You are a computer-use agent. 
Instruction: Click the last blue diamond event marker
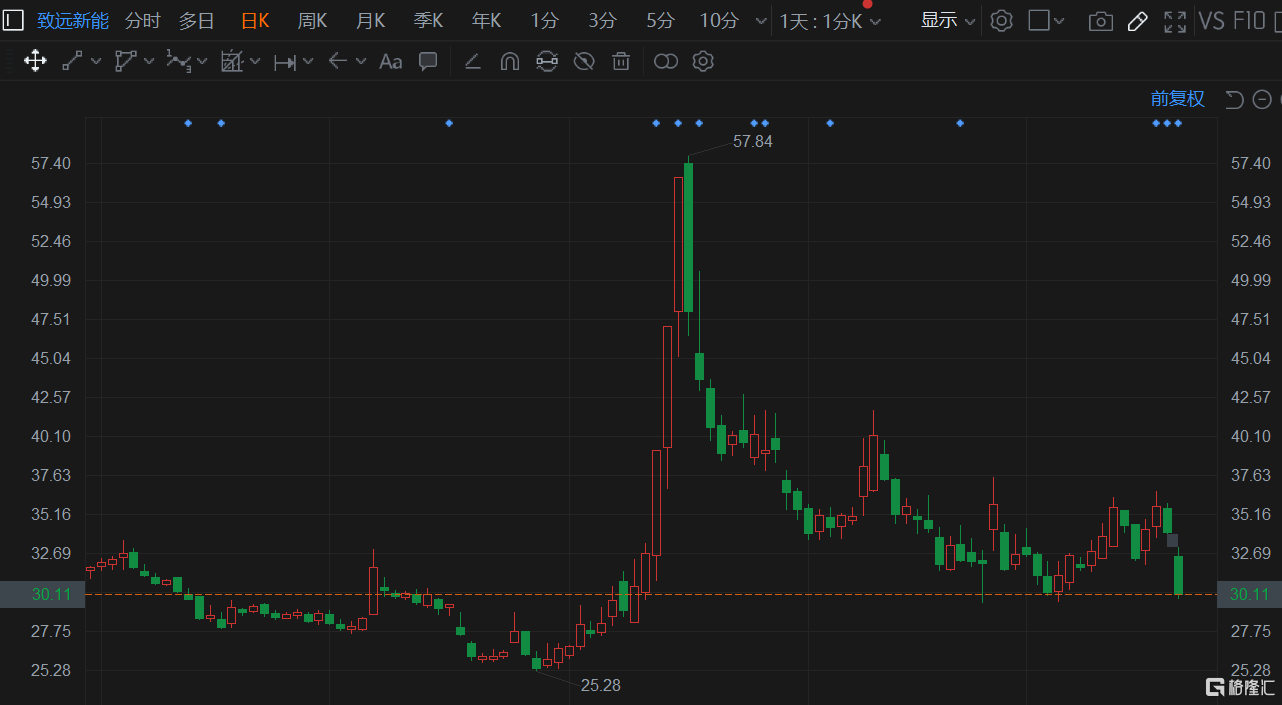tap(1178, 123)
